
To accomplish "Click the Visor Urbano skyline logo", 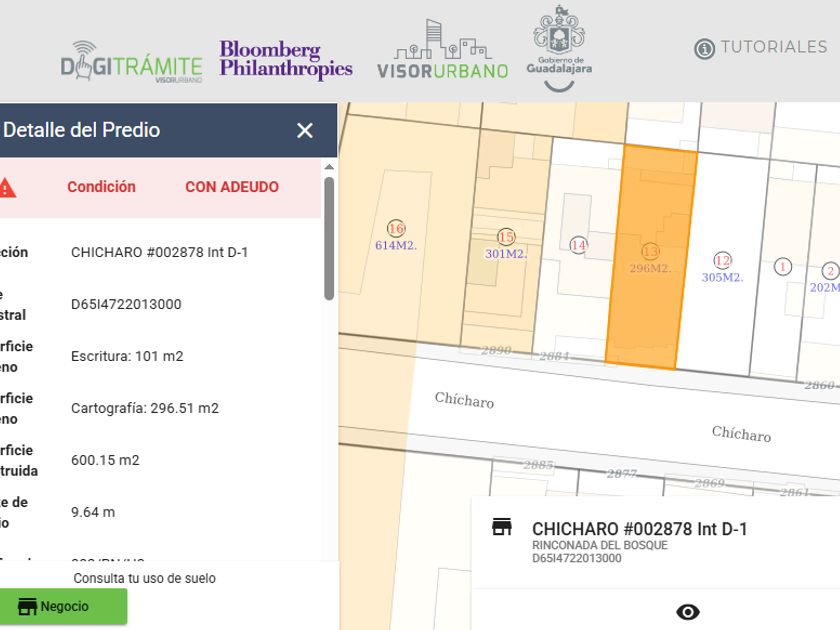I will pos(442,49).
